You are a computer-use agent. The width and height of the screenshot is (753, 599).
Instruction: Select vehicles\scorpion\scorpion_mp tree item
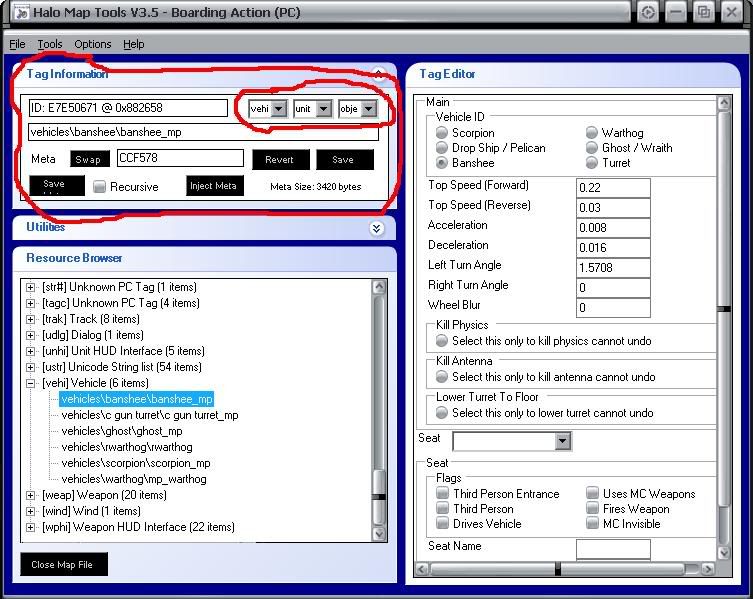tap(136, 463)
